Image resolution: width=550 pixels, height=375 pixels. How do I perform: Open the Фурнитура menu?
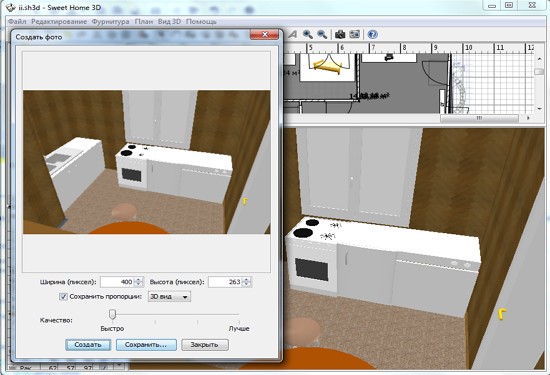point(110,21)
